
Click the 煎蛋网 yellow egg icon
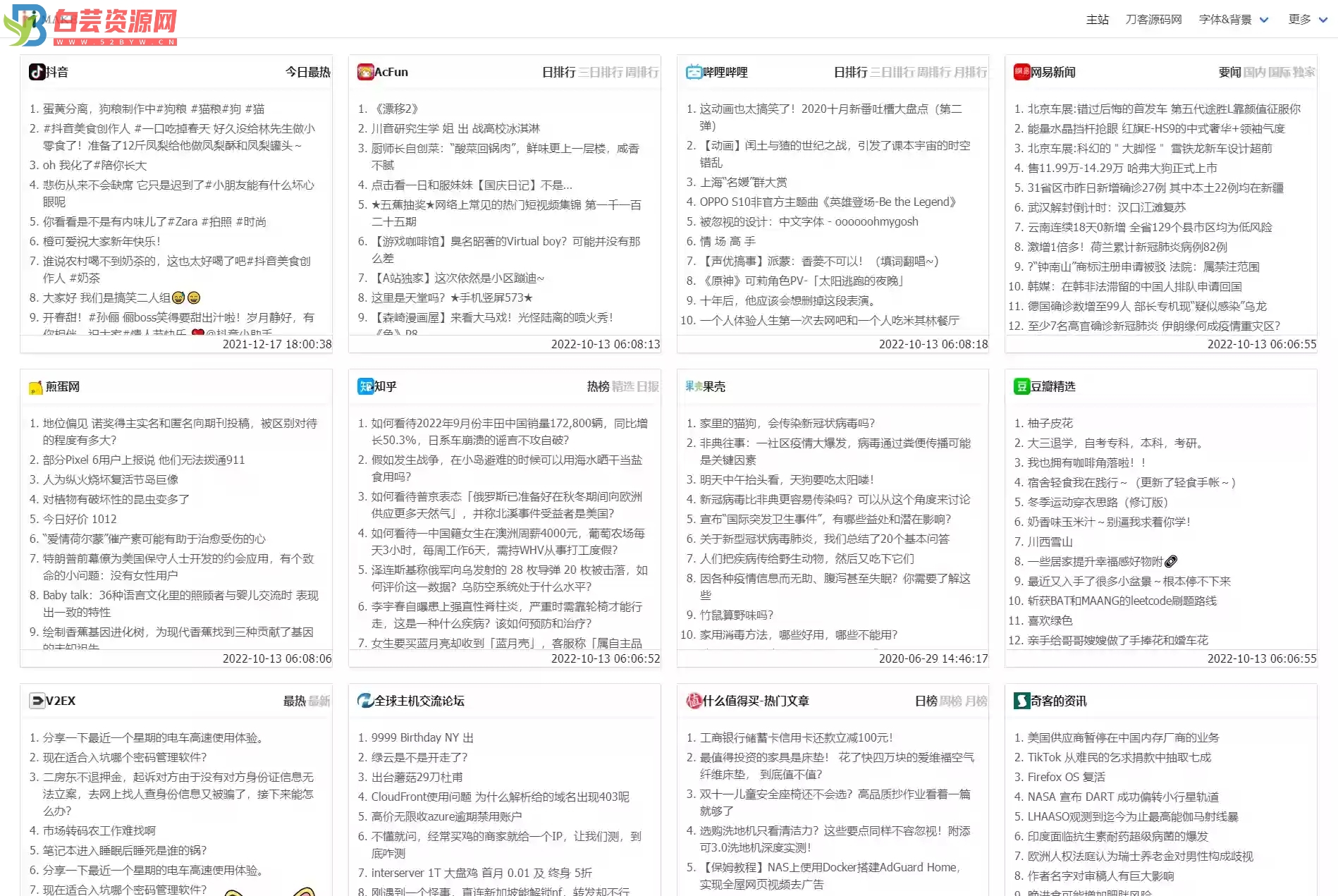[36, 387]
